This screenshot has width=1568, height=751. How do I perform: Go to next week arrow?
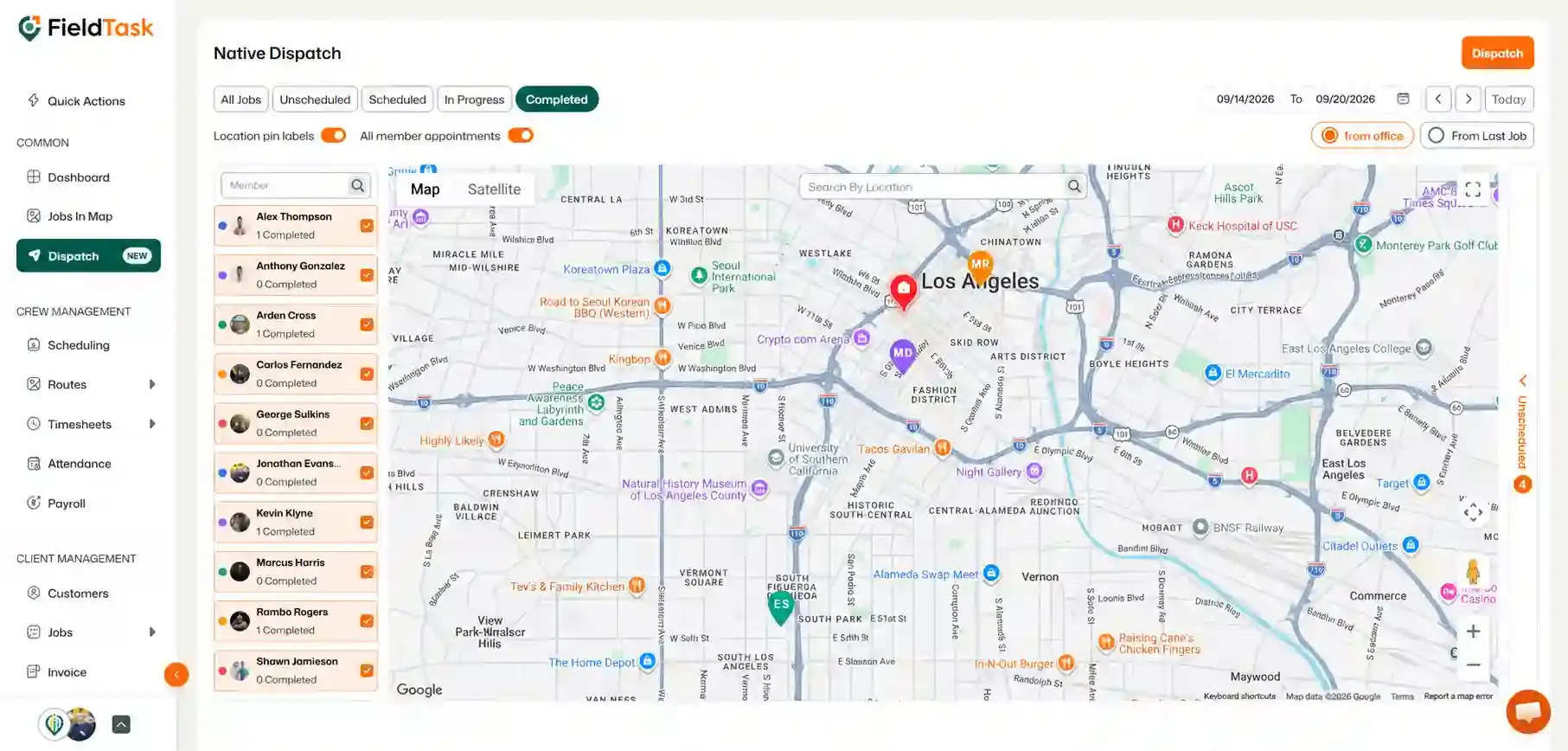[1469, 99]
